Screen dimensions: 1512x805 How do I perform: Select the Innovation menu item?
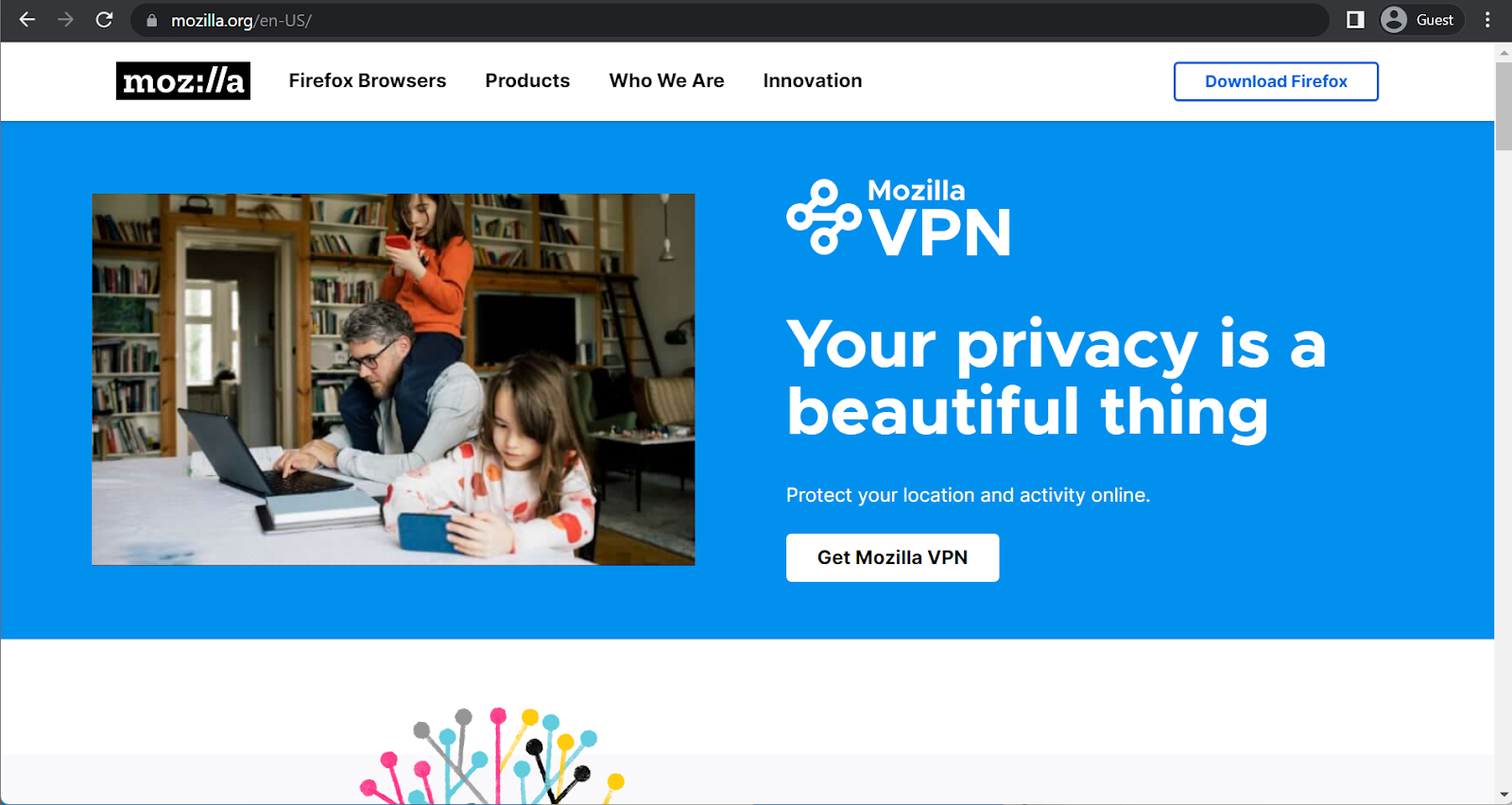813,81
